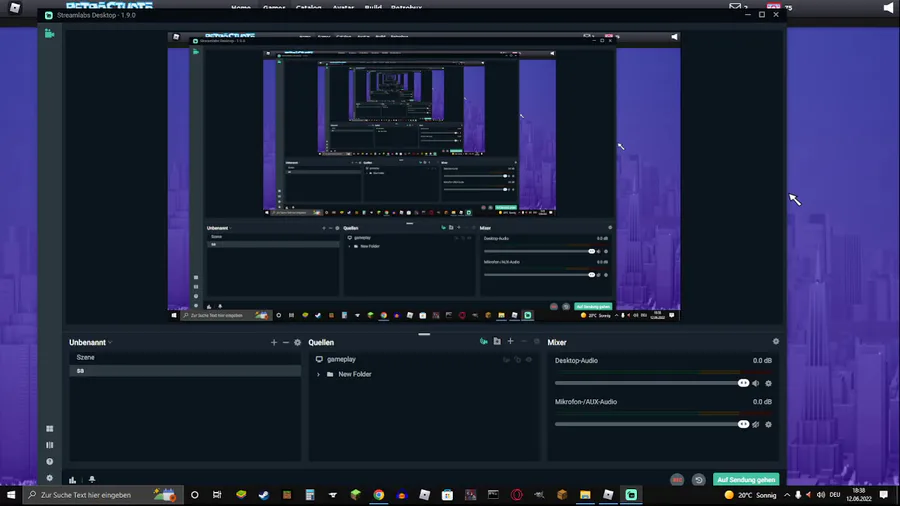Open Mixer advanced settings gear
Screen dimensions: 900x506
775,341
